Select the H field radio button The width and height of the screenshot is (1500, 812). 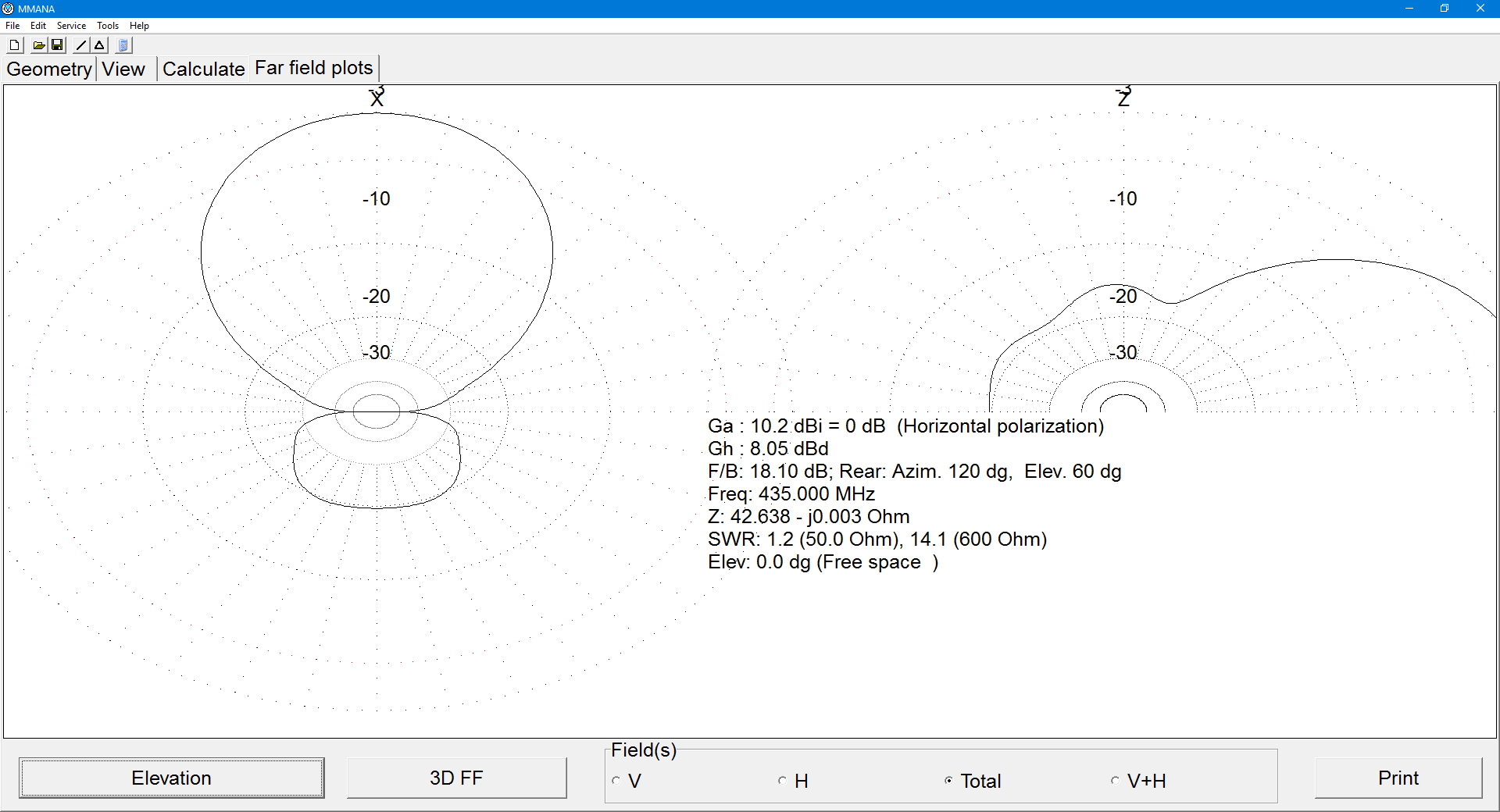782,781
